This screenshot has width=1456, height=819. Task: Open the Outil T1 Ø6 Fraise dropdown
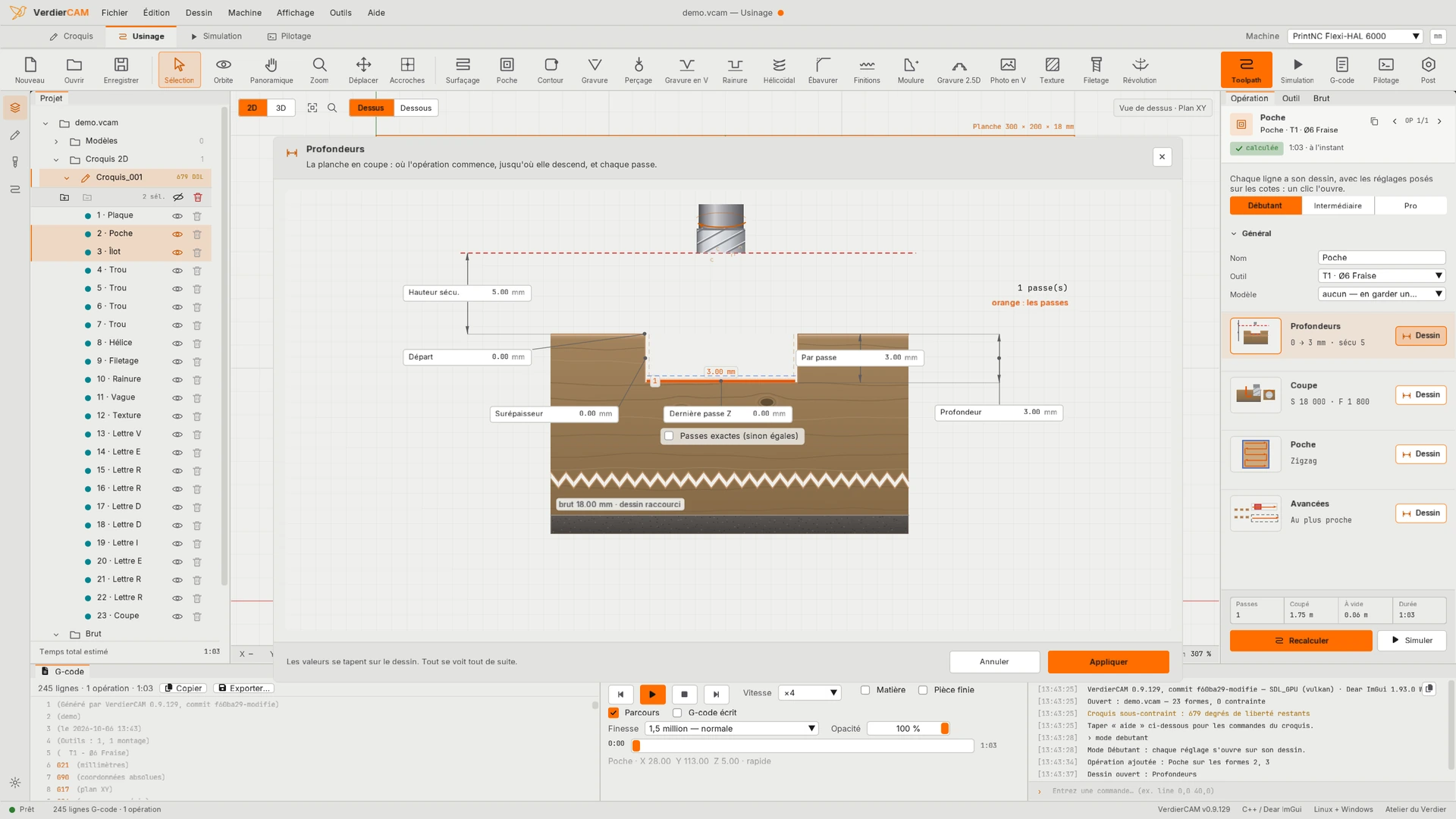coord(1382,276)
